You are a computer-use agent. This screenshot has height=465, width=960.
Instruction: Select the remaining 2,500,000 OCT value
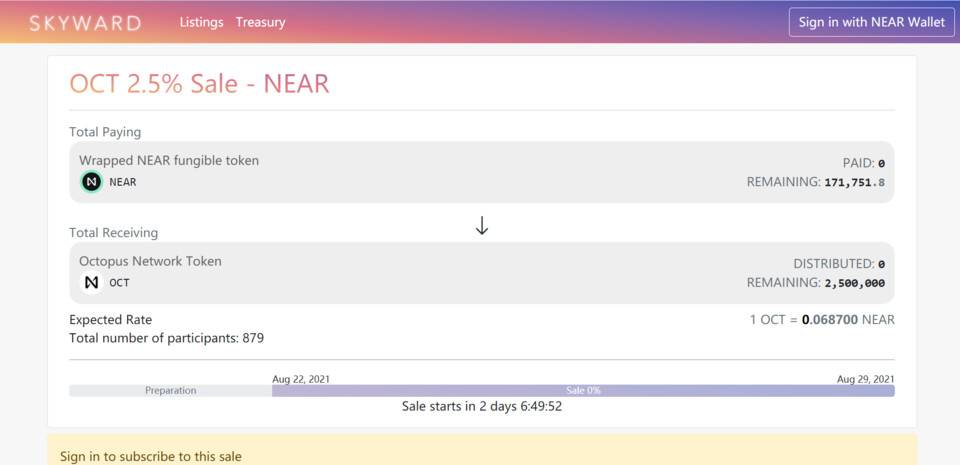pyautogui.click(x=855, y=283)
